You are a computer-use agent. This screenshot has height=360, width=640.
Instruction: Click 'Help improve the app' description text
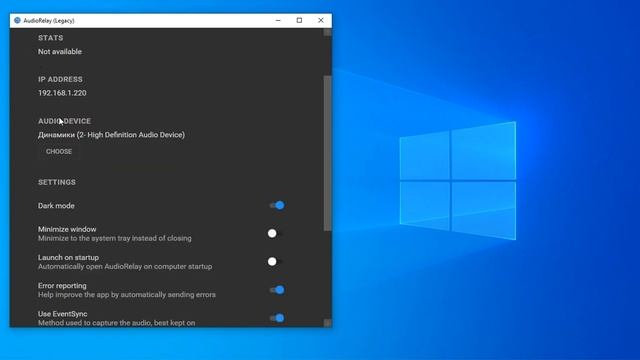(x=127, y=294)
